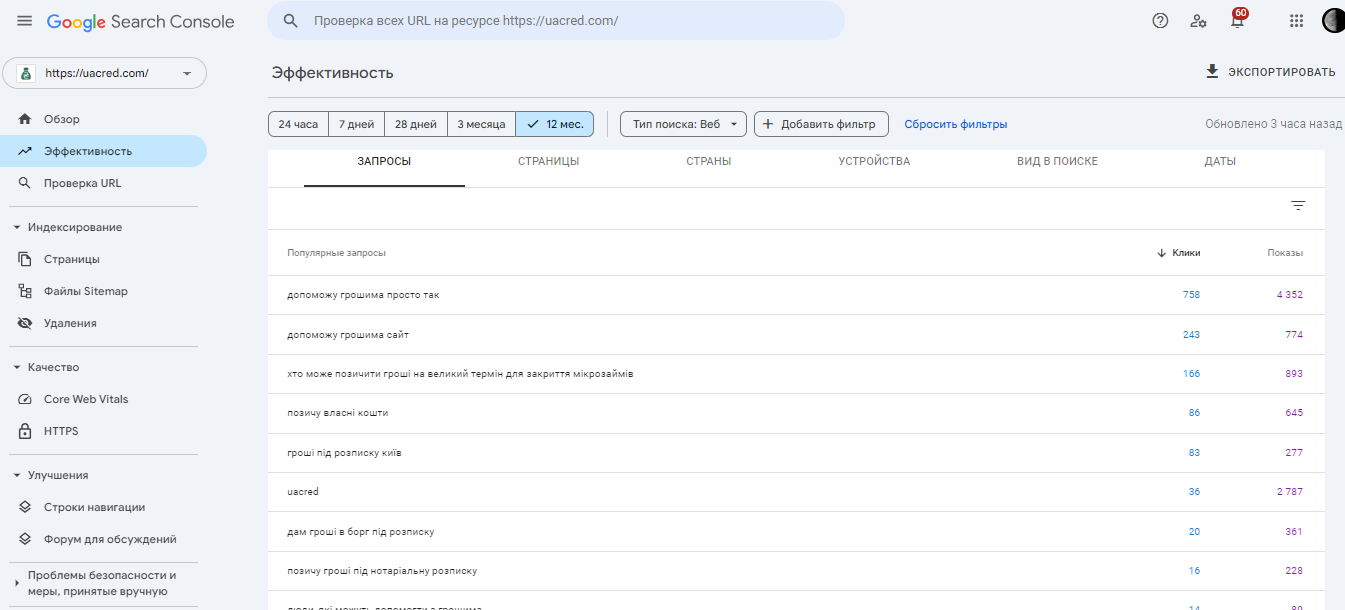
Task: Open user management settings icon
Action: 1198,20
